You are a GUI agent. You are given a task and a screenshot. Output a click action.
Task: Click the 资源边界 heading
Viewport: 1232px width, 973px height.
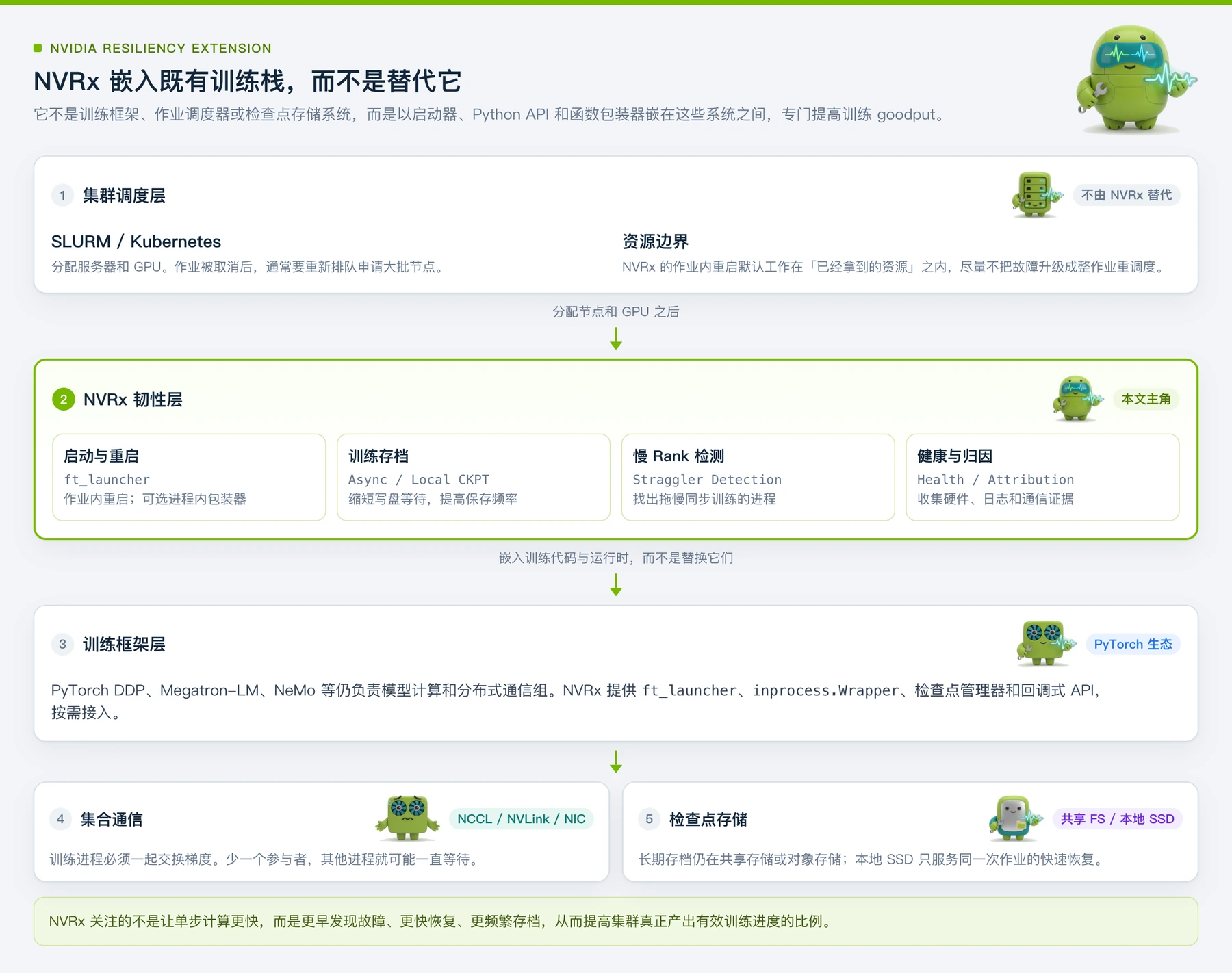(x=655, y=242)
